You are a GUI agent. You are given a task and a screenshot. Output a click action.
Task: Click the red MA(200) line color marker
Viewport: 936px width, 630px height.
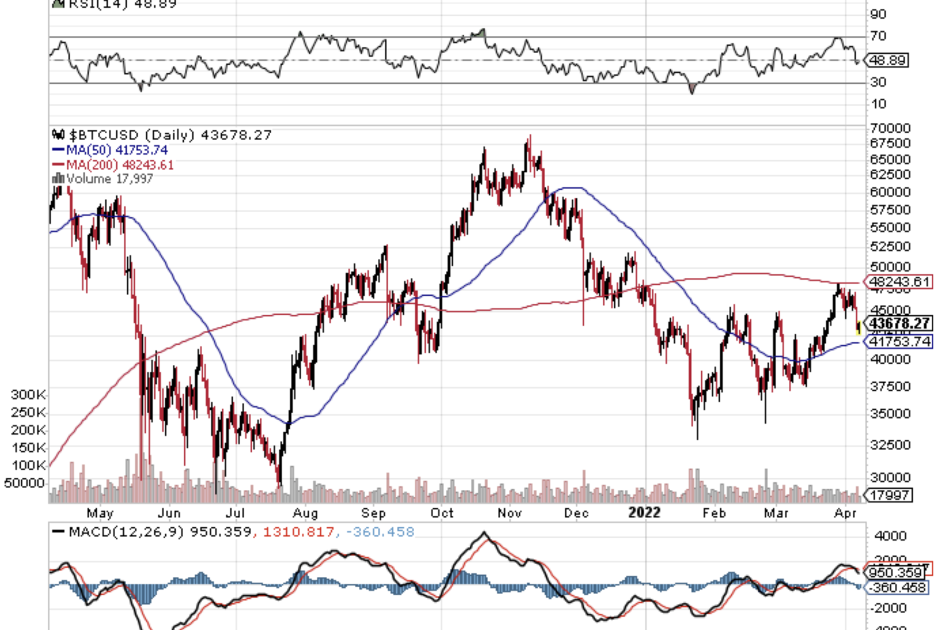pyautogui.click(x=56, y=165)
